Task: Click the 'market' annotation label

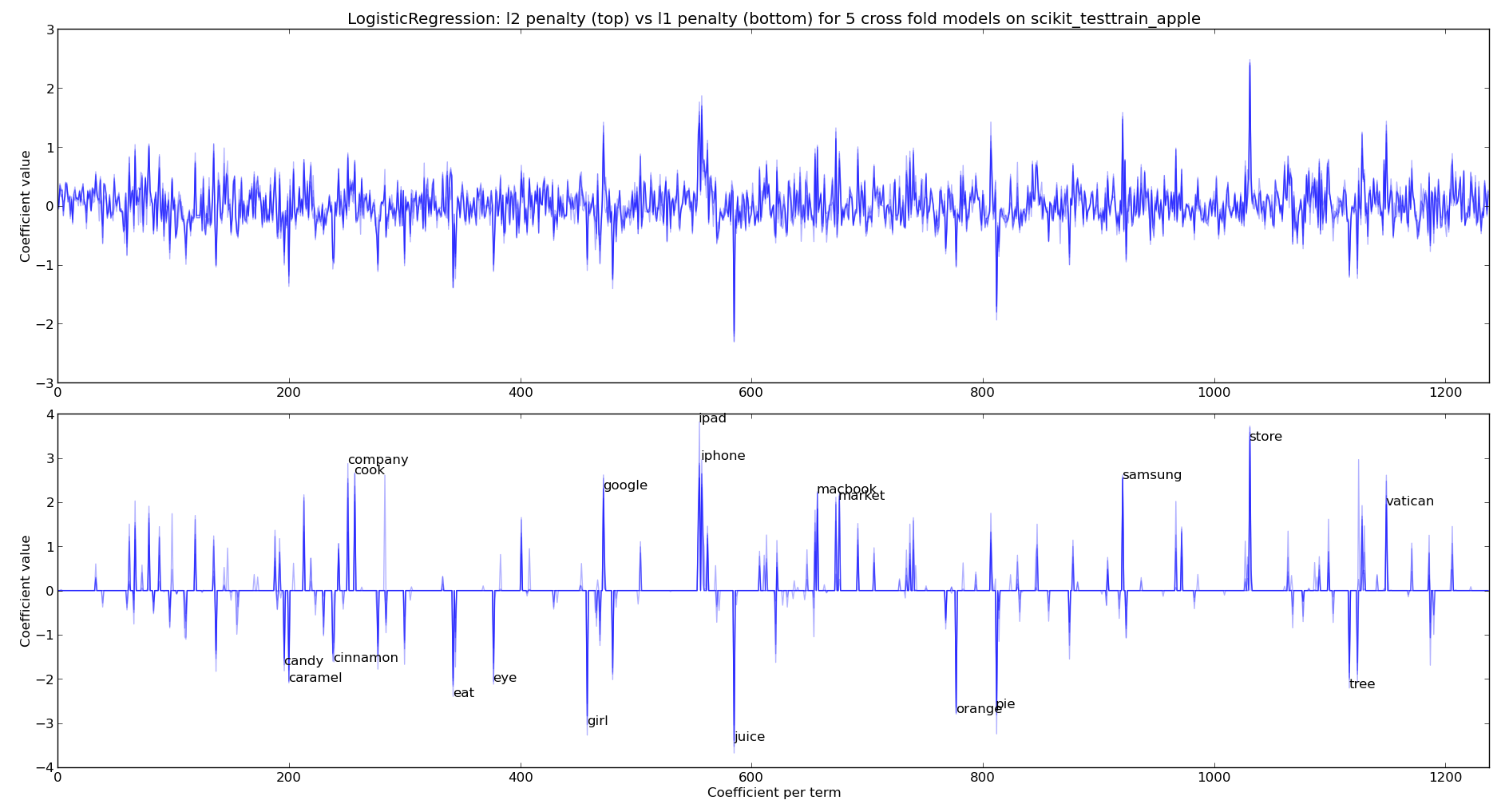Action: (861, 496)
